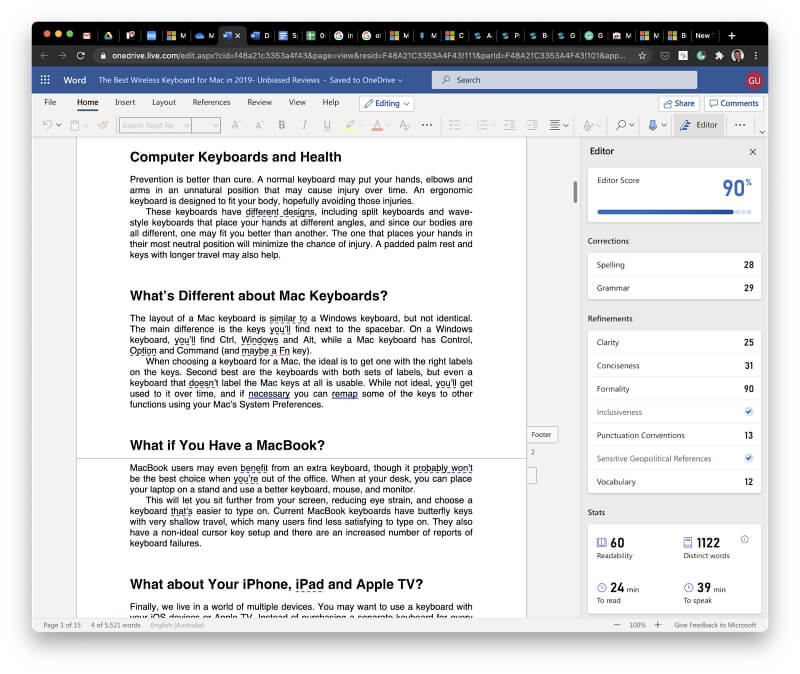
Task: Click into the Search box
Action: tap(564, 80)
